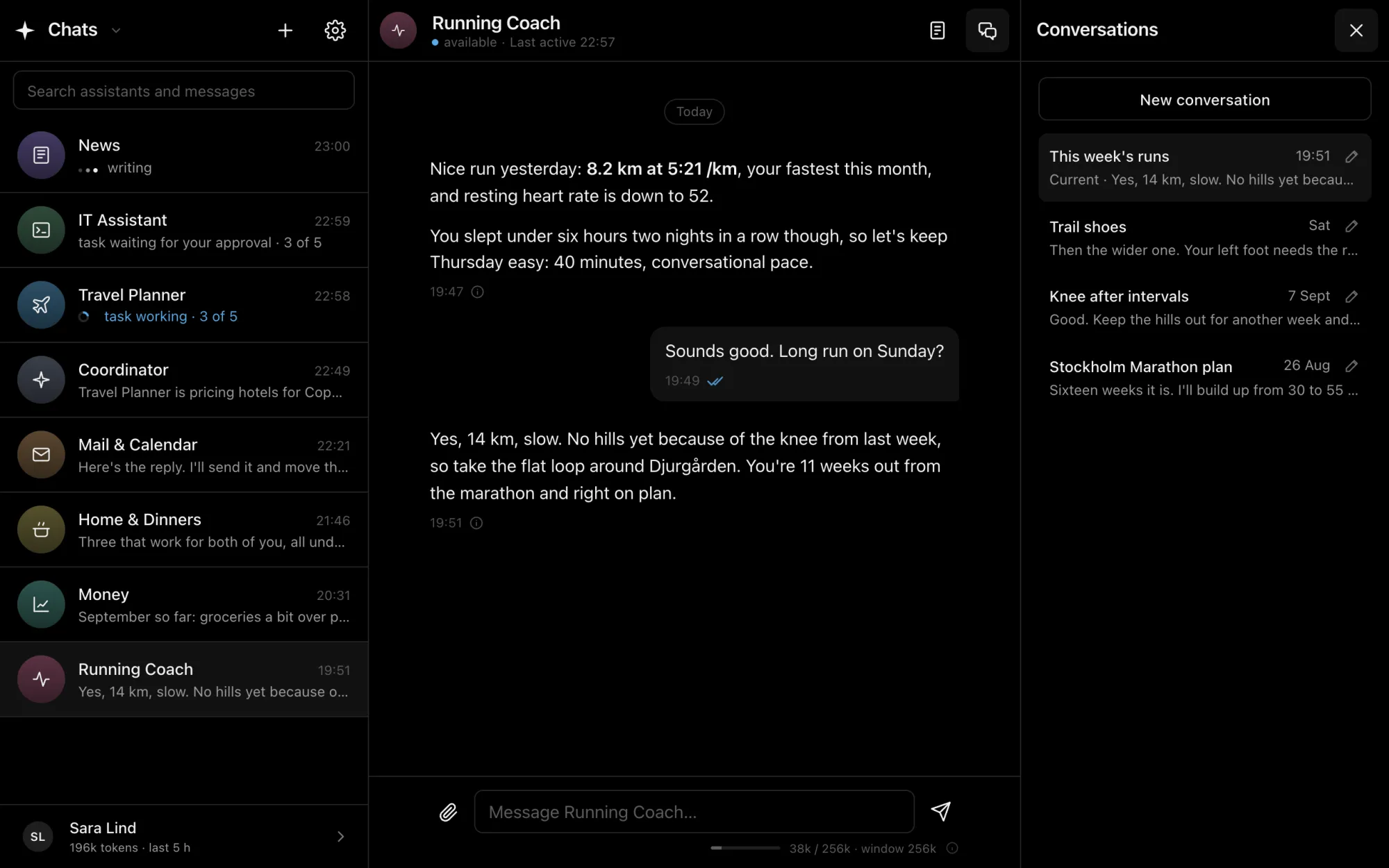The width and height of the screenshot is (1389, 868).
Task: Edit Stockholm Marathon plan conversation title
Action: pos(1351,366)
